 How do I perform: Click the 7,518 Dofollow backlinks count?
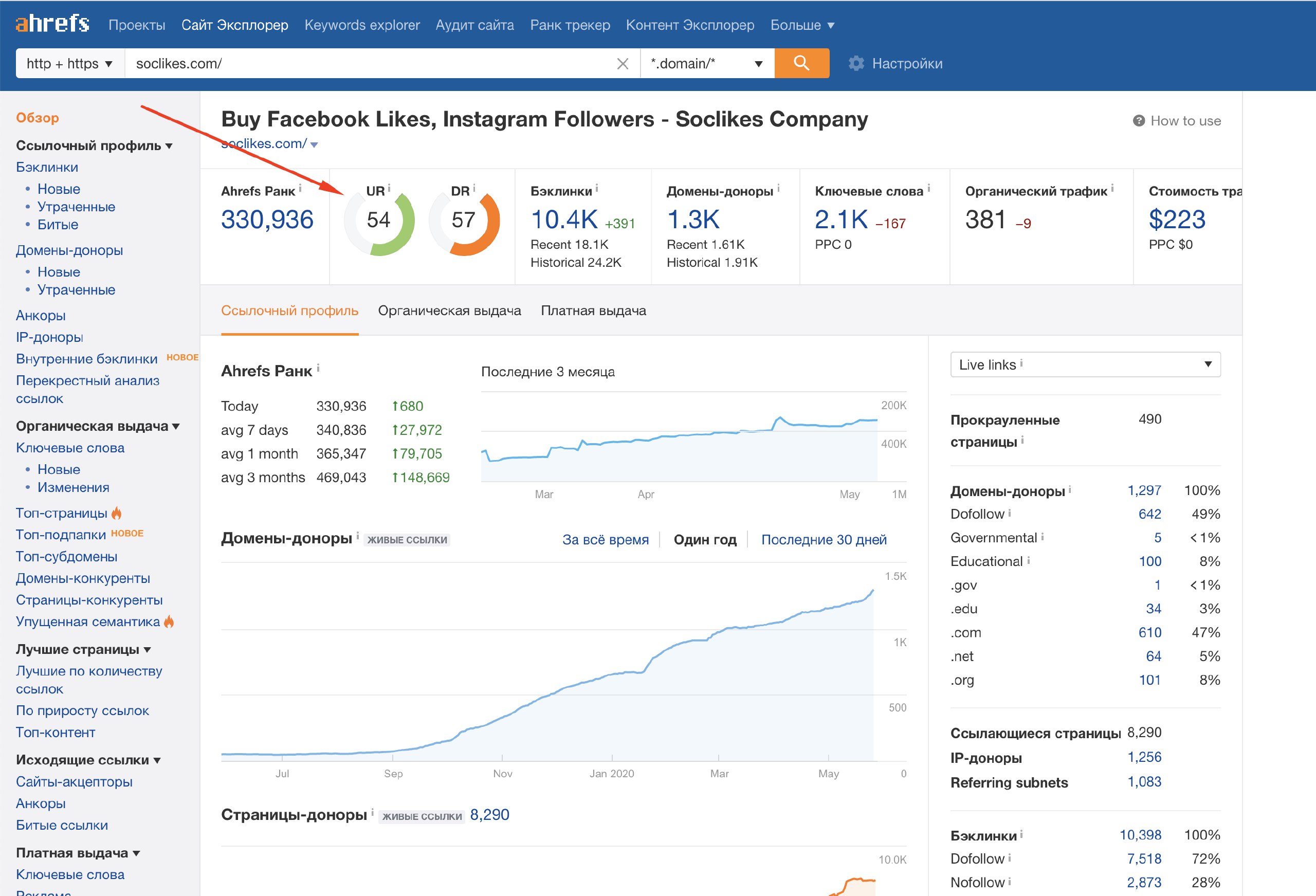pyautogui.click(x=1144, y=858)
